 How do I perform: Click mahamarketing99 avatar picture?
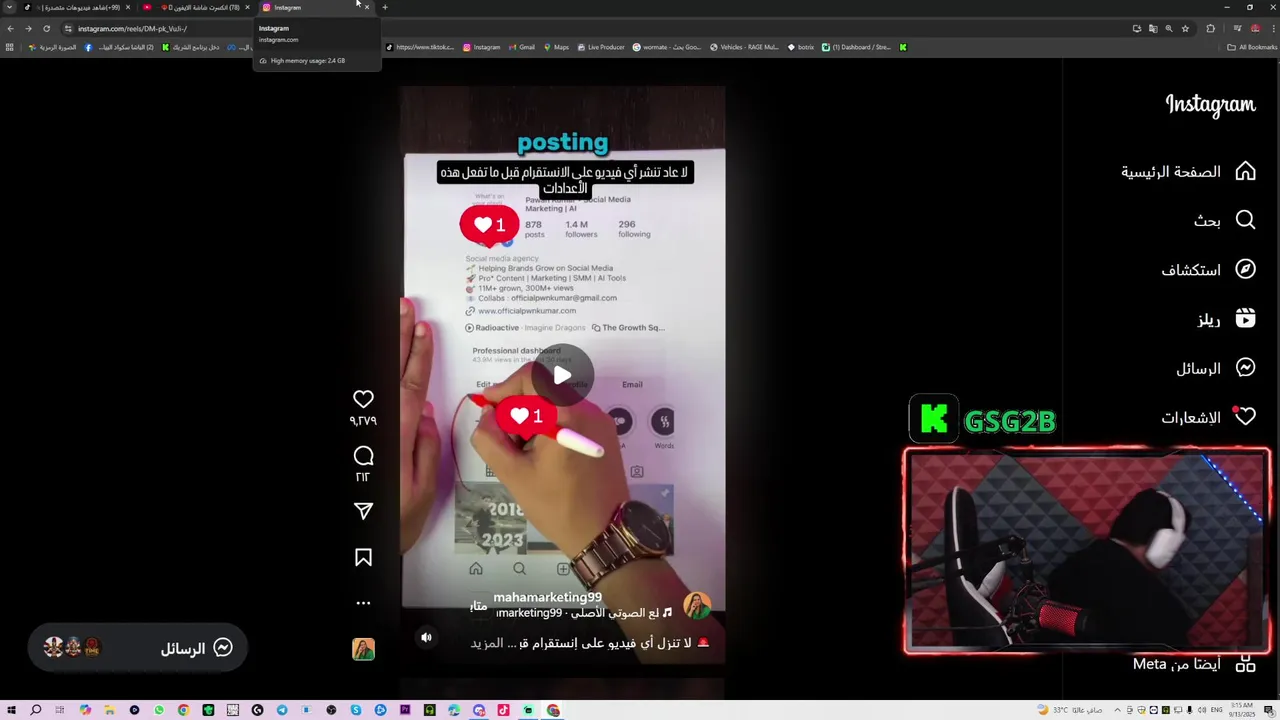[x=697, y=604]
